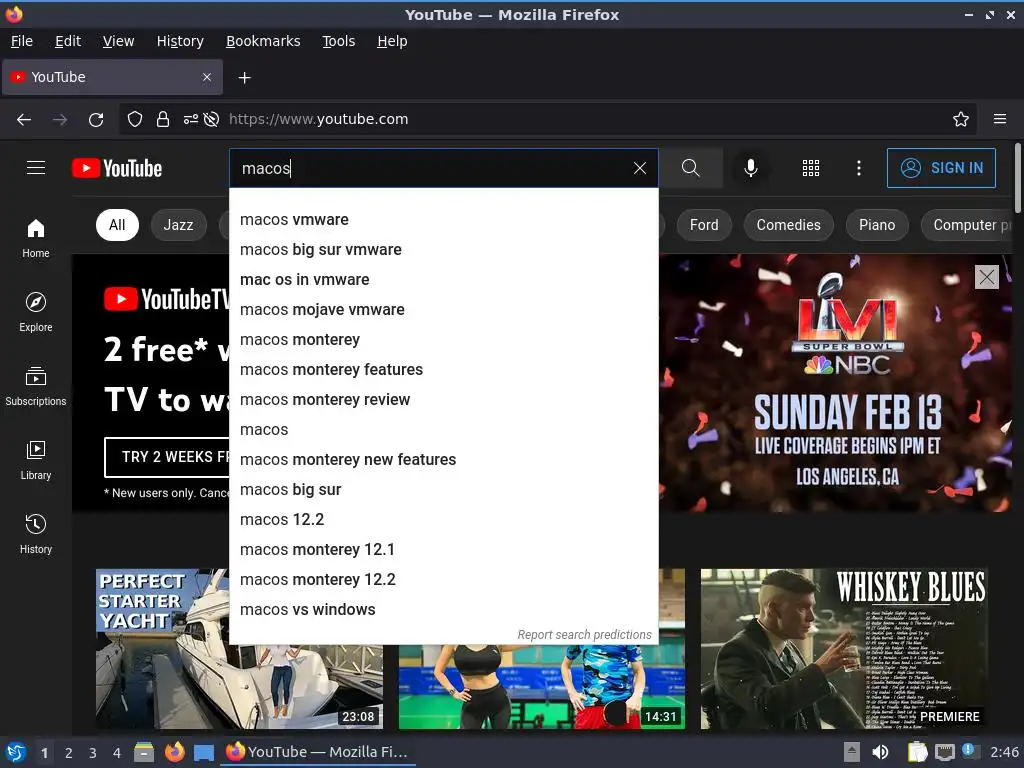
Task: Go to Home in the sidebar
Action: (36, 238)
